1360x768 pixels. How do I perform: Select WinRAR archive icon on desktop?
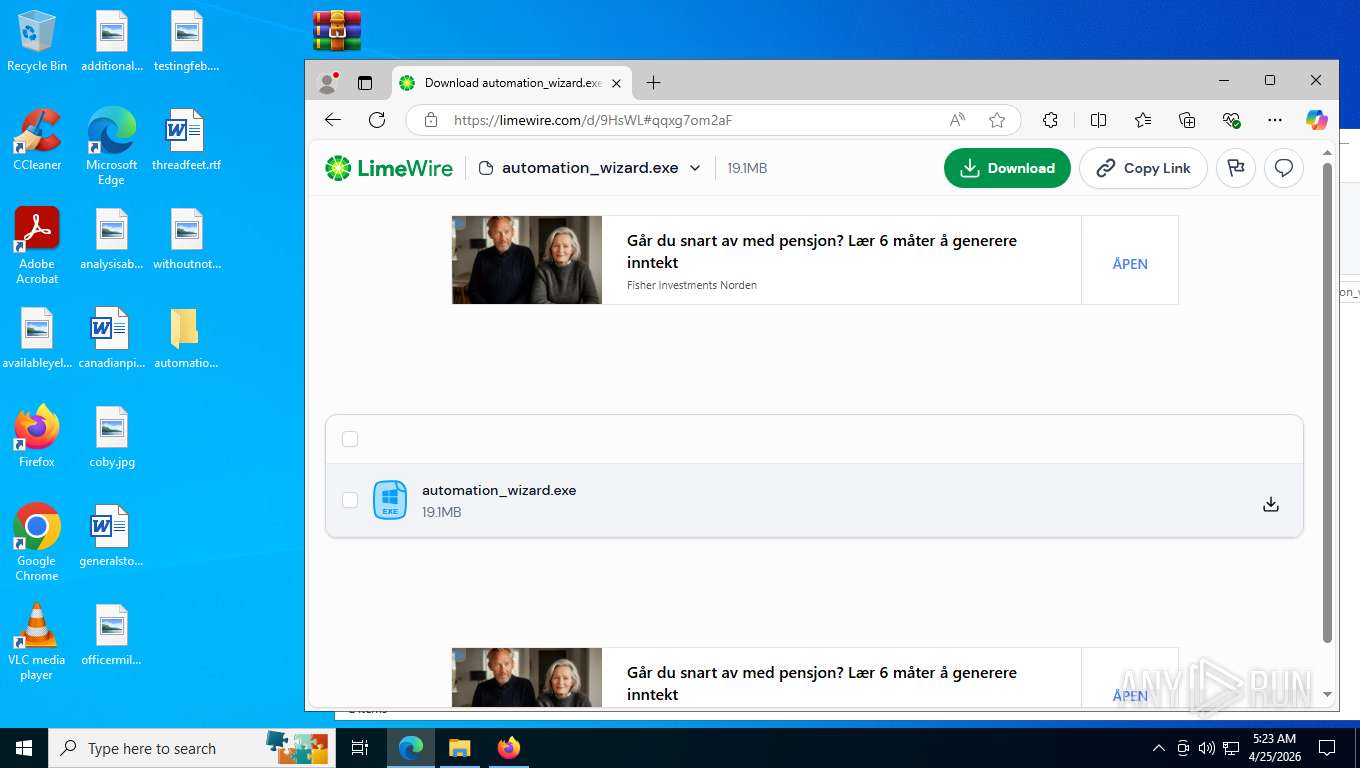337,30
